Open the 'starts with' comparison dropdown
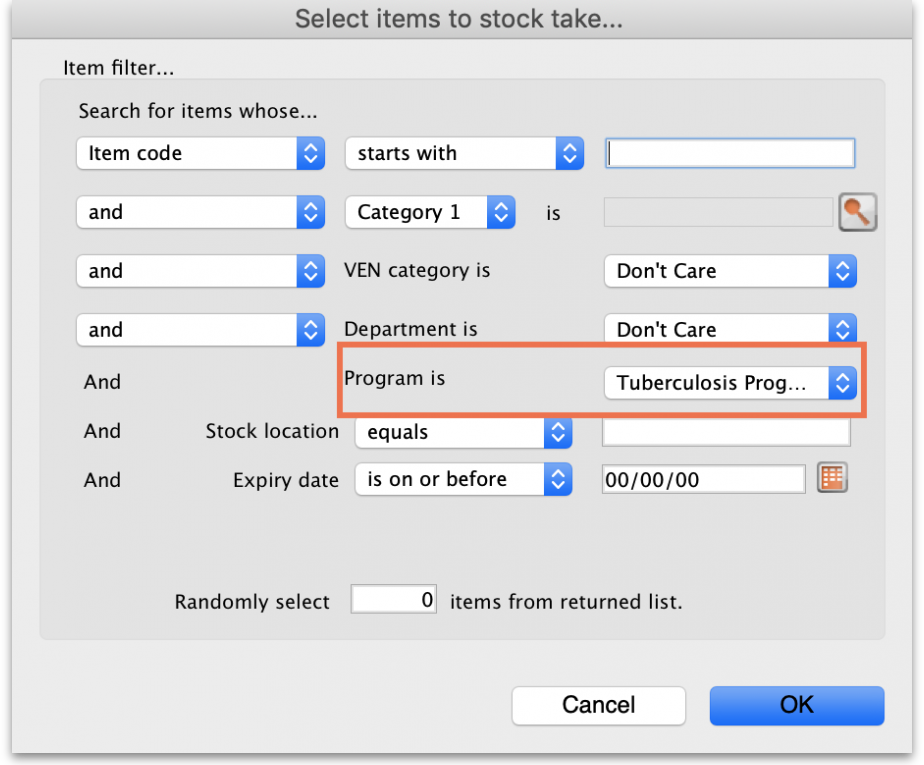The height and width of the screenshot is (765, 924). 464,153
